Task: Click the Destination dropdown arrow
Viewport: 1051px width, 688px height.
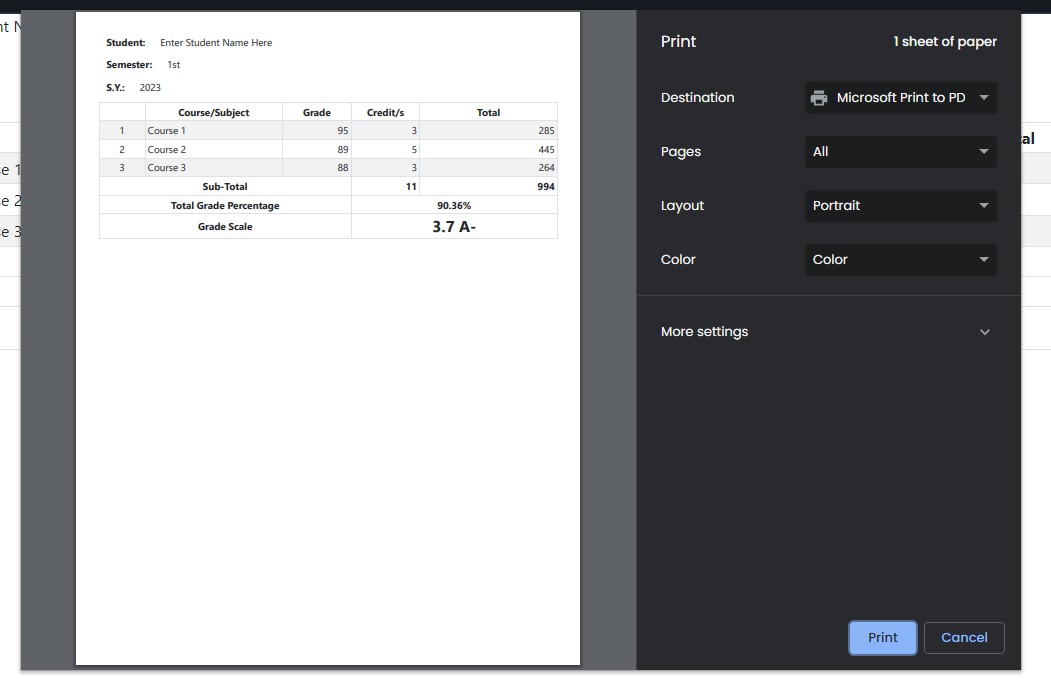Action: click(984, 97)
